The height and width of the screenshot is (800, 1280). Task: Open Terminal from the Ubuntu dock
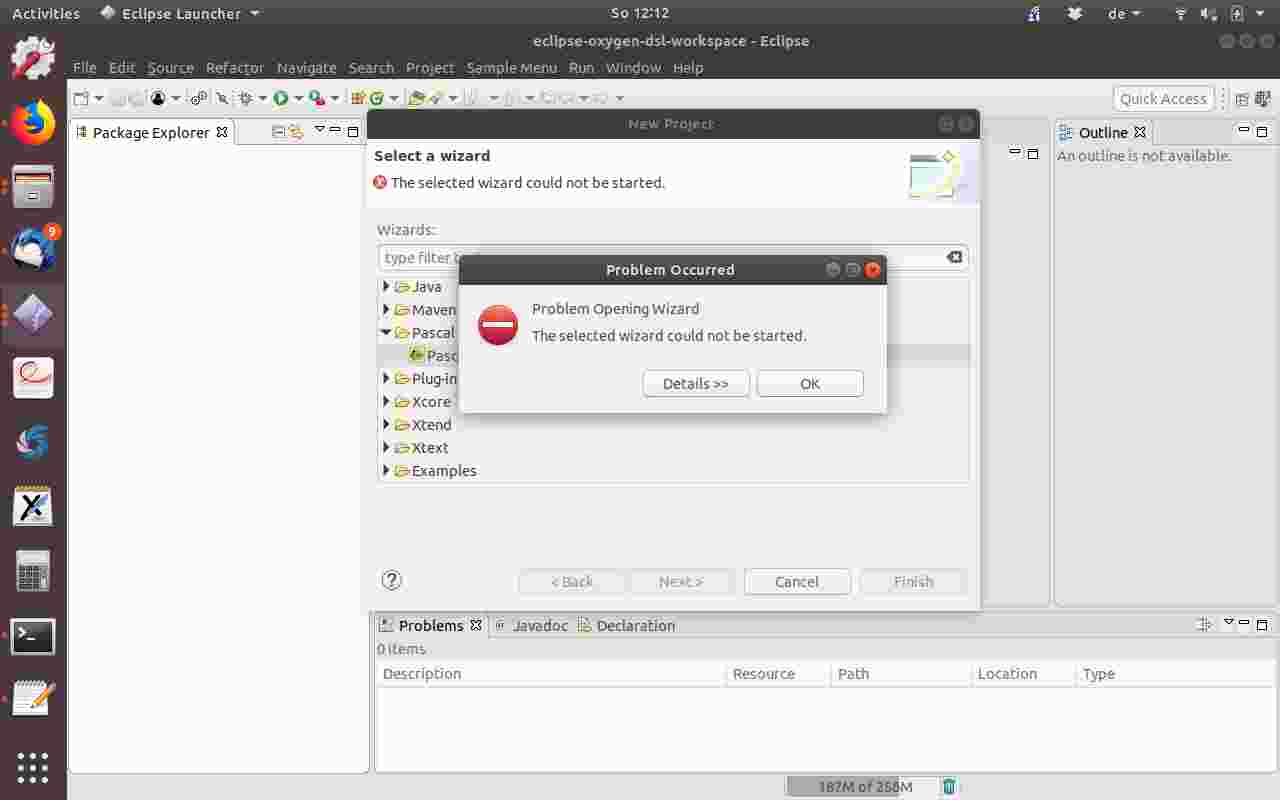click(x=33, y=635)
